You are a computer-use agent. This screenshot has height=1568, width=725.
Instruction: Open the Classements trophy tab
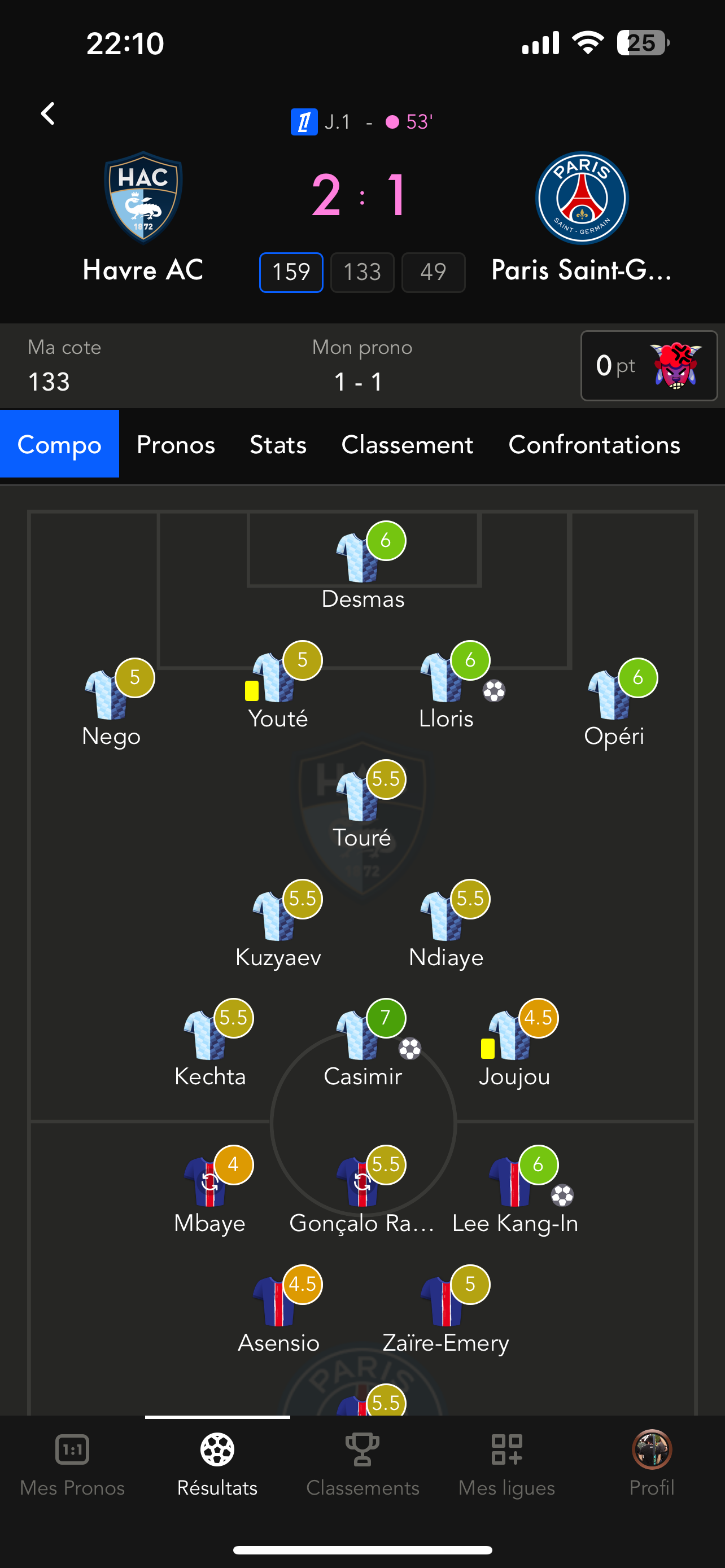tap(362, 1464)
